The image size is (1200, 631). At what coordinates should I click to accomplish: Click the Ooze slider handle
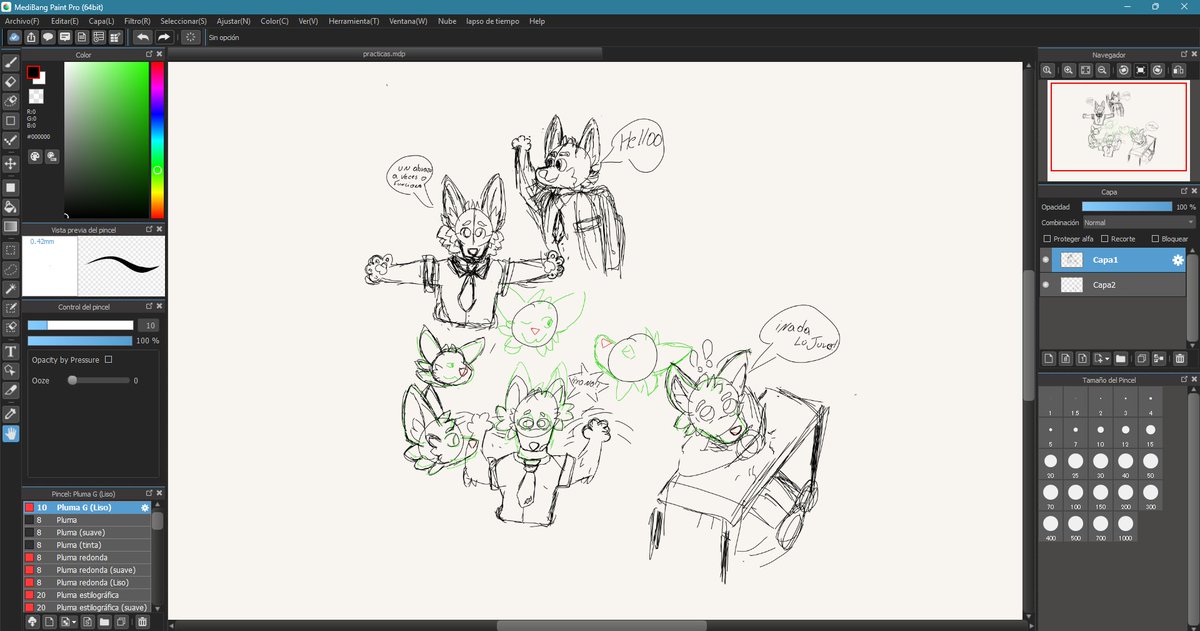coord(72,381)
